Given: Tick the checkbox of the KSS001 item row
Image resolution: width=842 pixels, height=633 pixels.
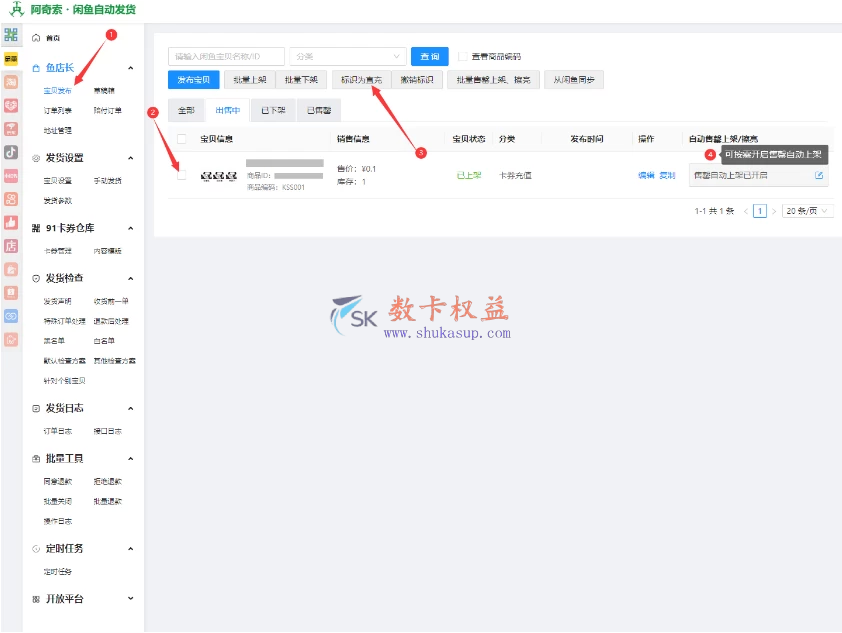Looking at the screenshot, I should click(182, 175).
